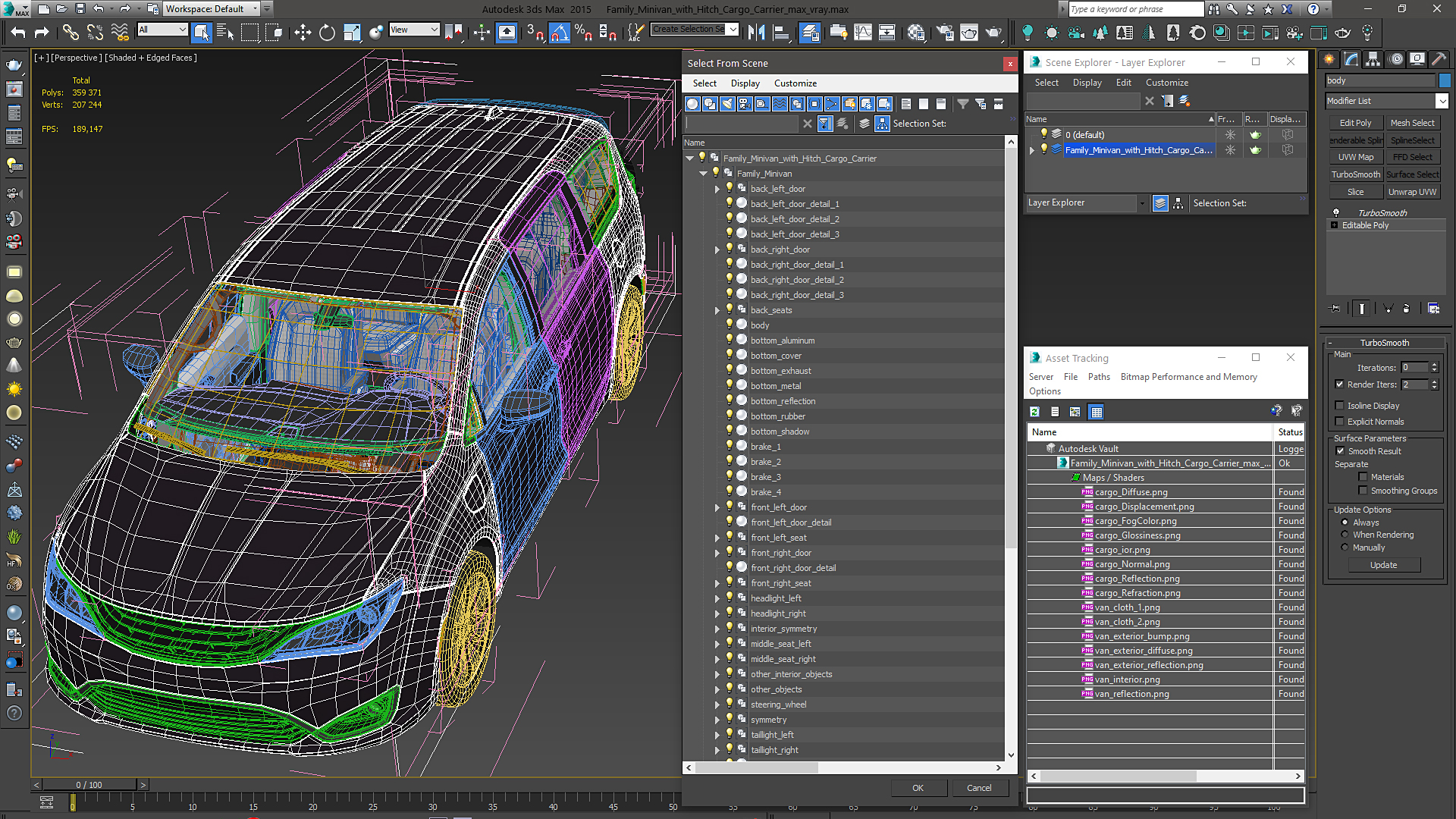Image resolution: width=1456 pixels, height=819 pixels.
Task: Click the time slider 0 / 100 handle
Action: pyautogui.click(x=89, y=785)
